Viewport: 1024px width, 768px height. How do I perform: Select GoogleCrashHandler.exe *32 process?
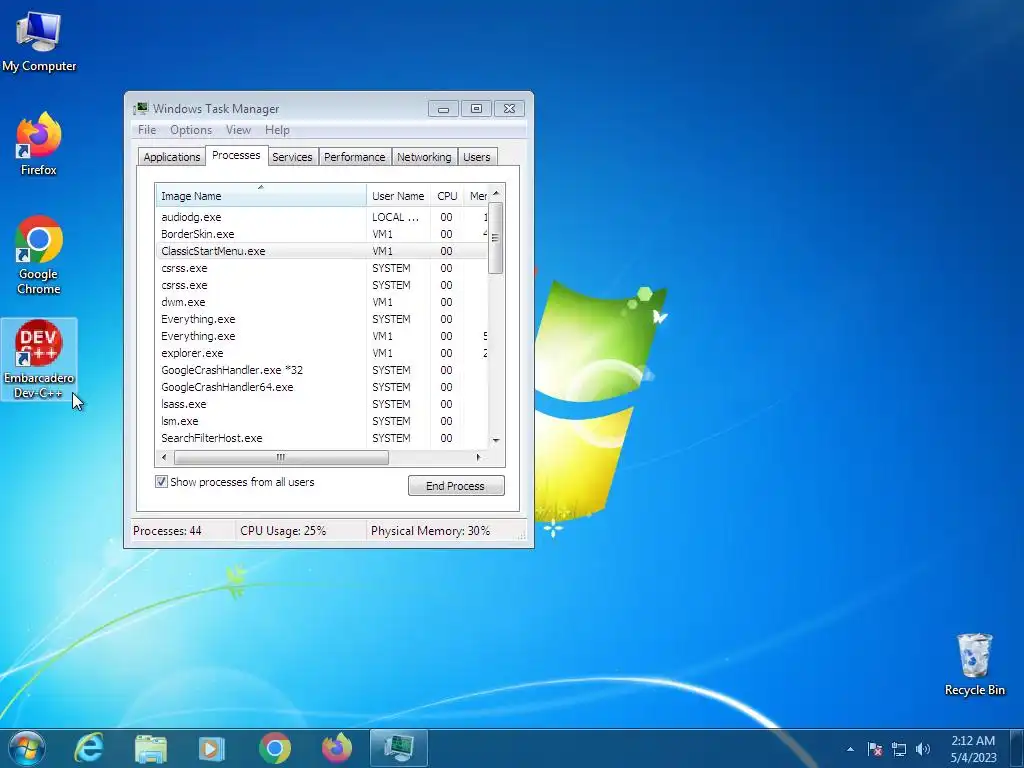321,370
